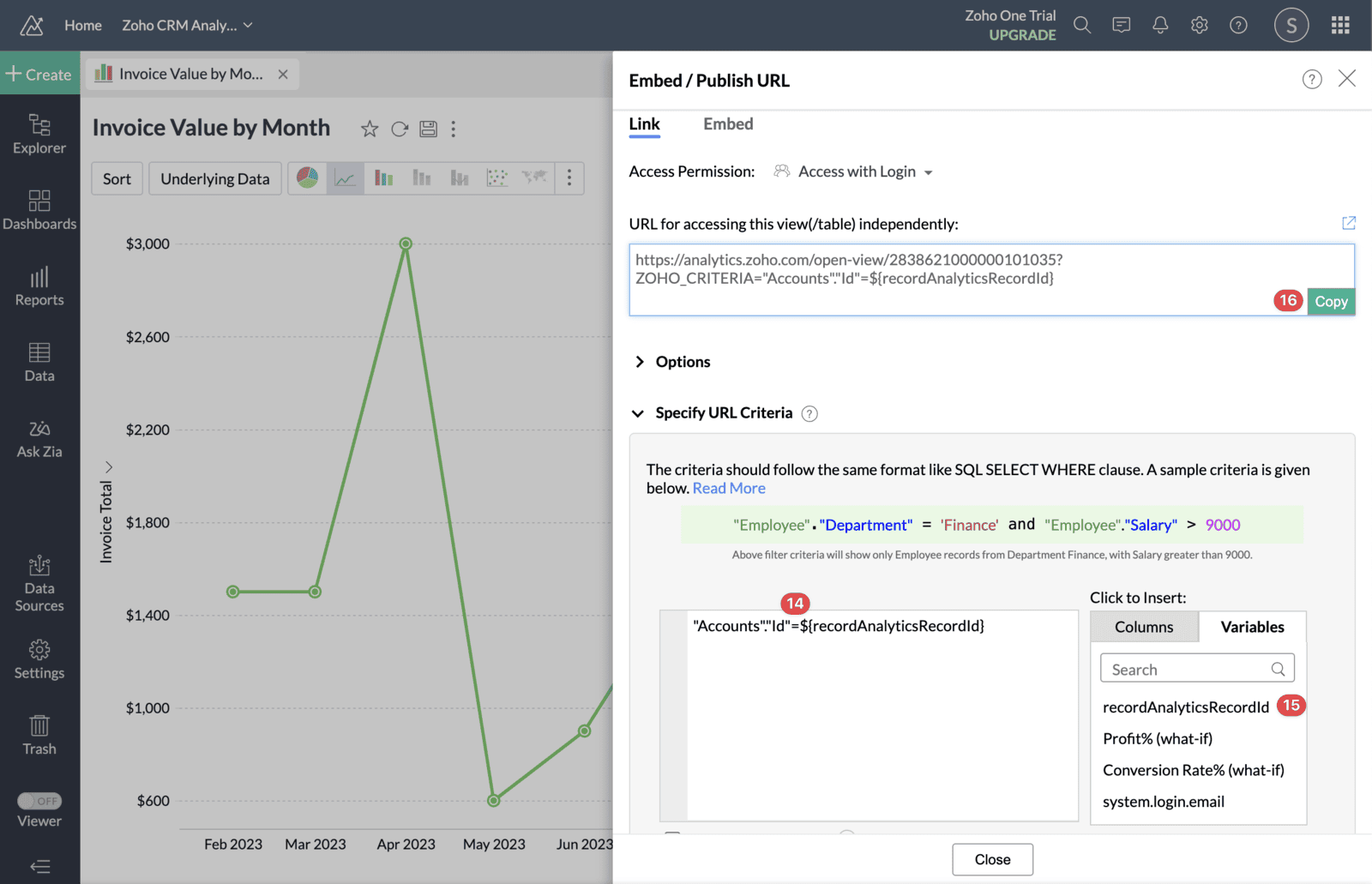Click the UPGRADE link
The image size is (1372, 884).
[x=1022, y=35]
